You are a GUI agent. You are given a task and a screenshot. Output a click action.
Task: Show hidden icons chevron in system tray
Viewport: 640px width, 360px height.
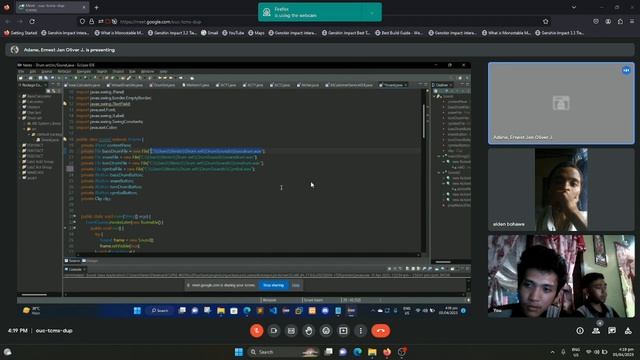[x=553, y=352]
